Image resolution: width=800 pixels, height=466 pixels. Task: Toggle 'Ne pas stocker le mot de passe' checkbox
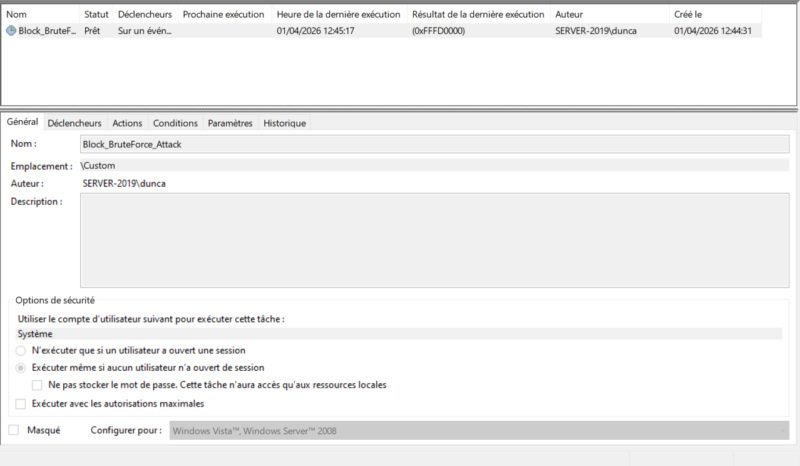pyautogui.click(x=37, y=385)
